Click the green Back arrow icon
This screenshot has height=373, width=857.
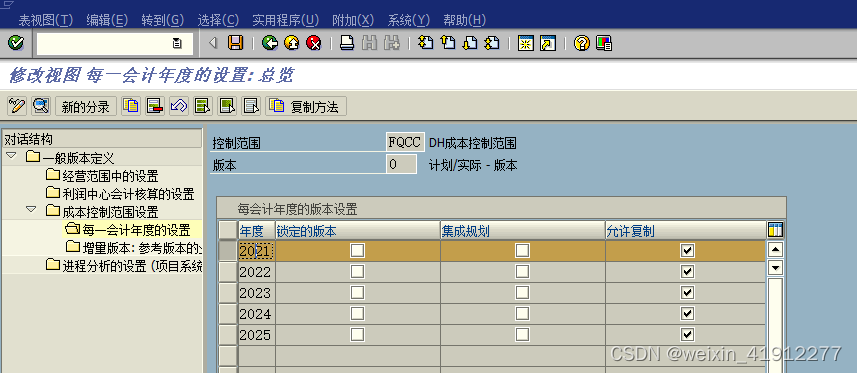click(269, 43)
